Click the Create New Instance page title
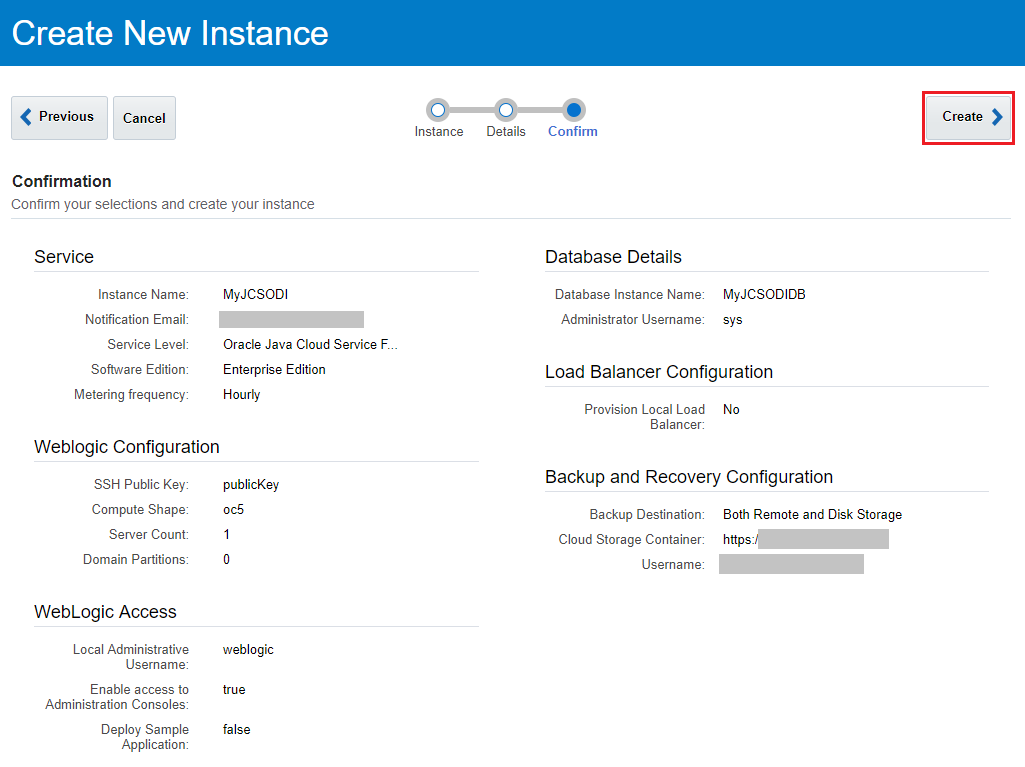This screenshot has height=767, width=1025. 170,33
